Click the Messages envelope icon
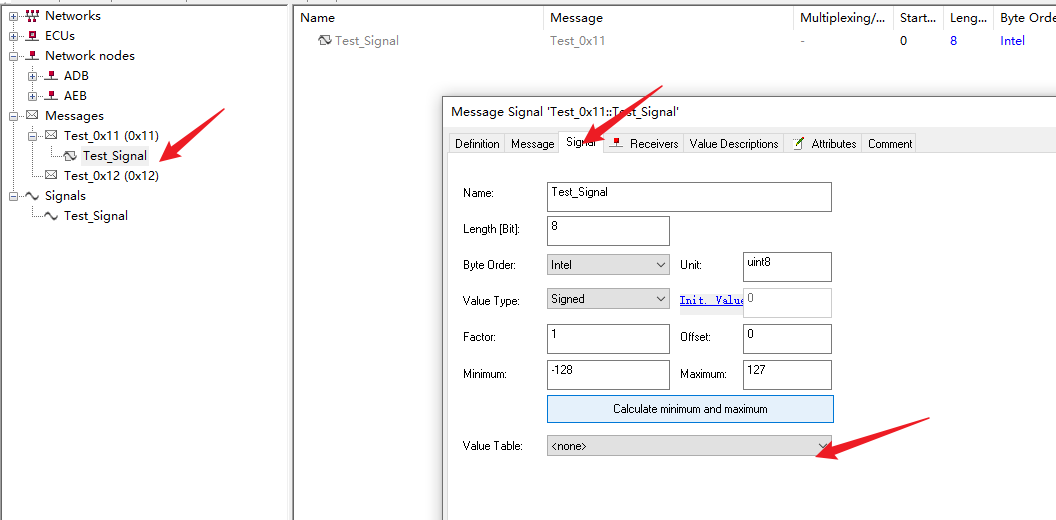This screenshot has width=1056, height=520. [32, 116]
